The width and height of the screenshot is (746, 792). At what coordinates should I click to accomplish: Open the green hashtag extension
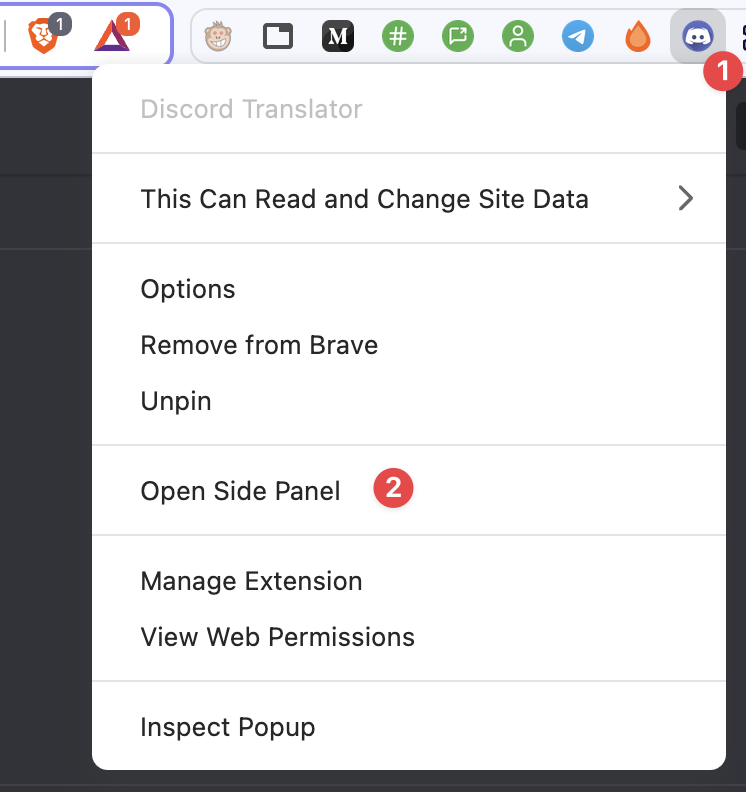398,36
